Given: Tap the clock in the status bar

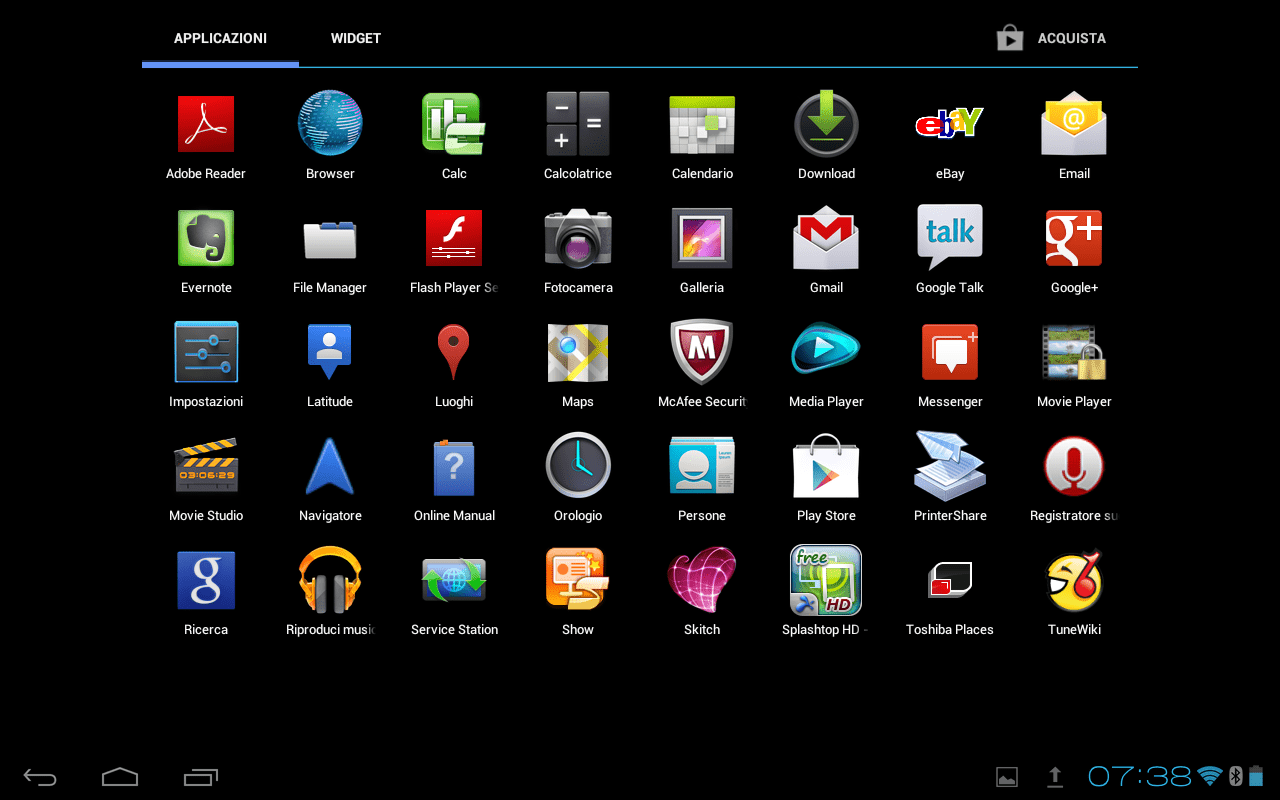Looking at the screenshot, I should [x=1139, y=776].
